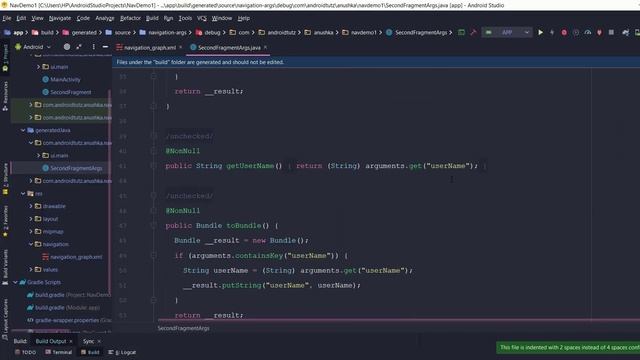Open the Refactor menu
Viewport: 640px width, 360px height.
coord(130,18)
